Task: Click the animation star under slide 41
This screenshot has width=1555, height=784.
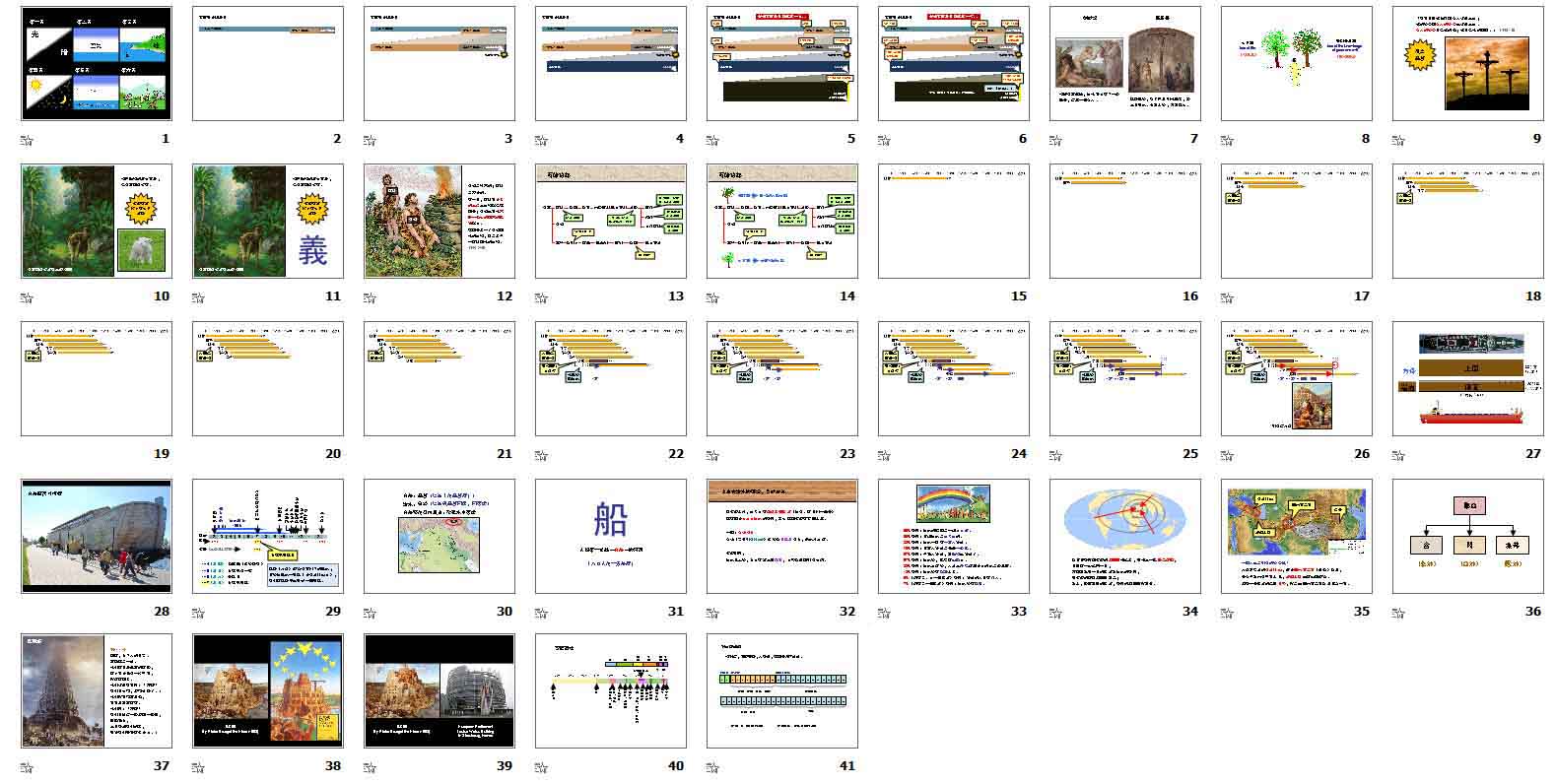Action: pos(711,766)
